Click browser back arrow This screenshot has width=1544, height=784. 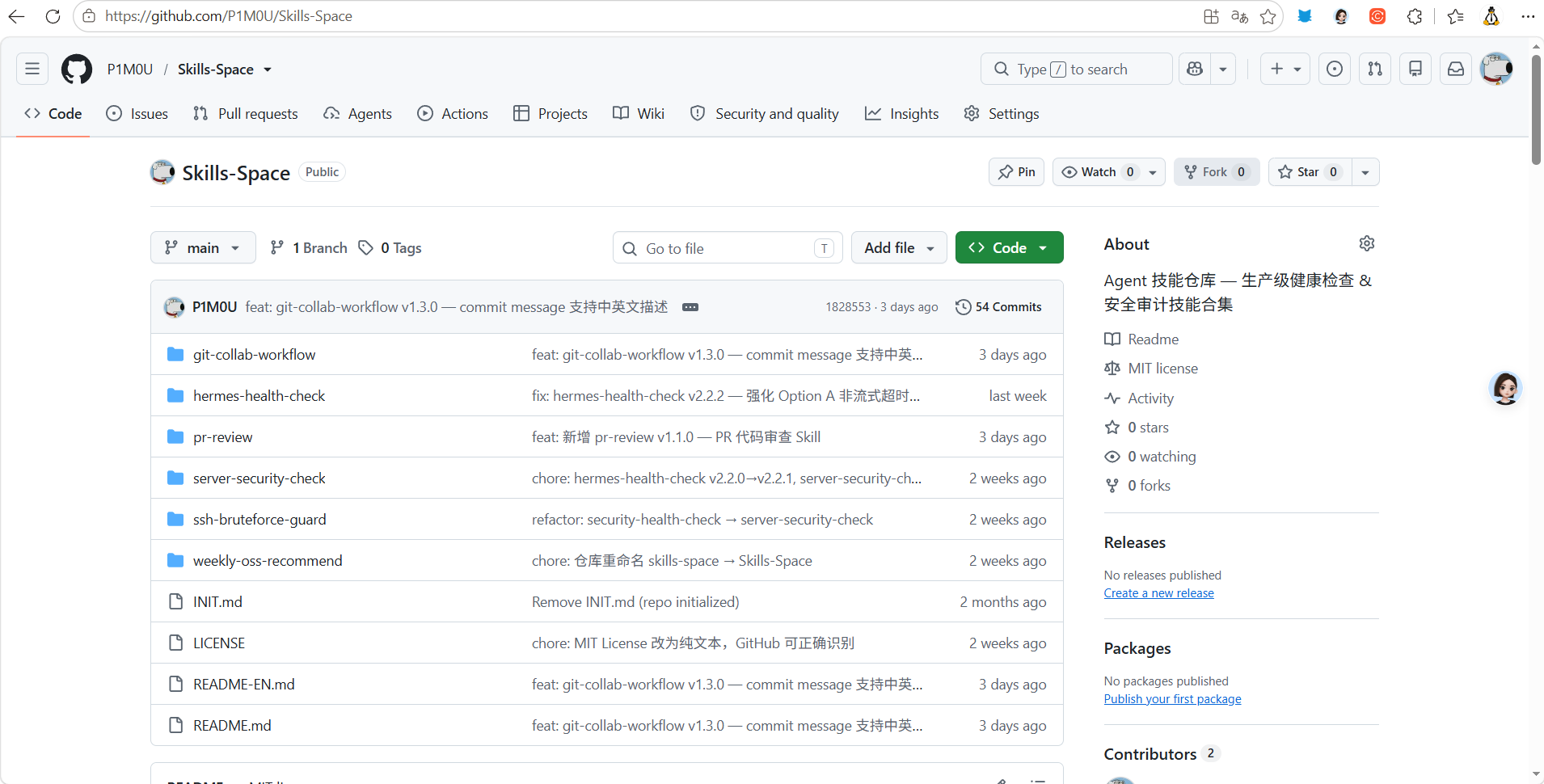tap(16, 16)
